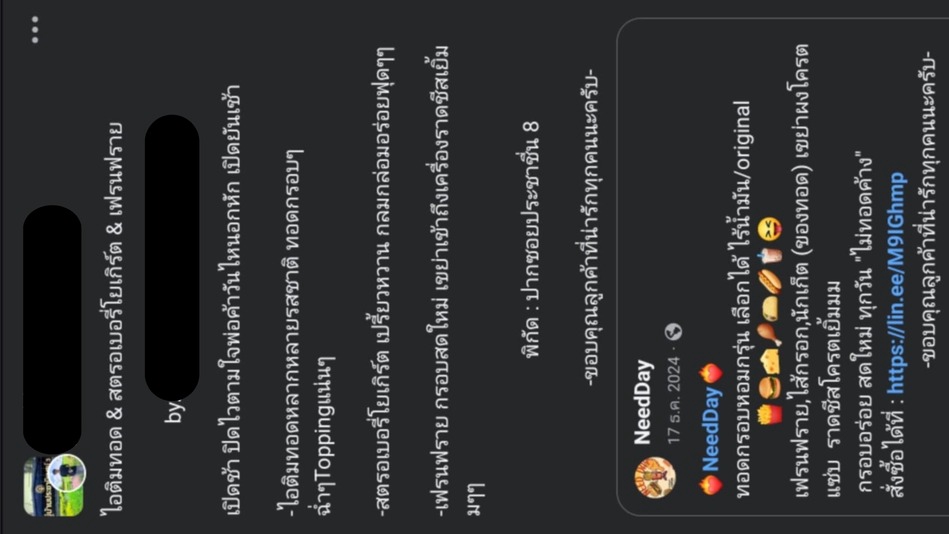
Task: Select the ไอติมทอด & สตรอเบอรี่โยเกิร์ต title line
Action: click(x=114, y=318)
